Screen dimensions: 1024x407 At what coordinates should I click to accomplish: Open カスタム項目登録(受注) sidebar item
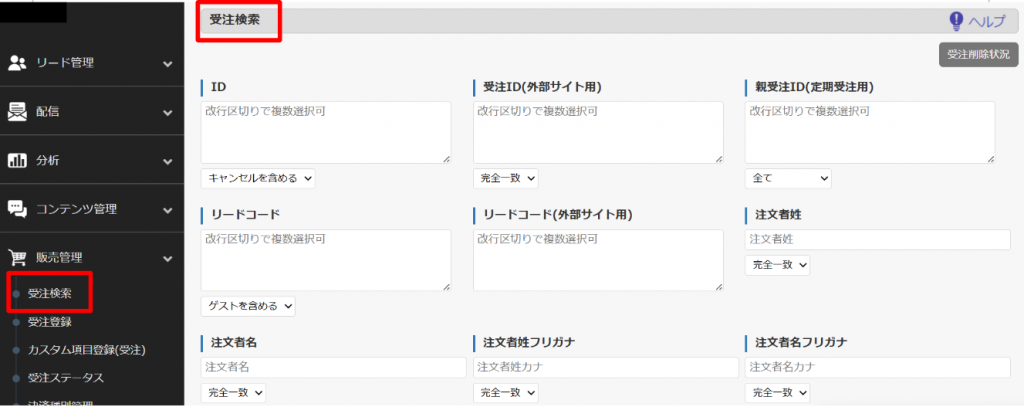coord(88,349)
